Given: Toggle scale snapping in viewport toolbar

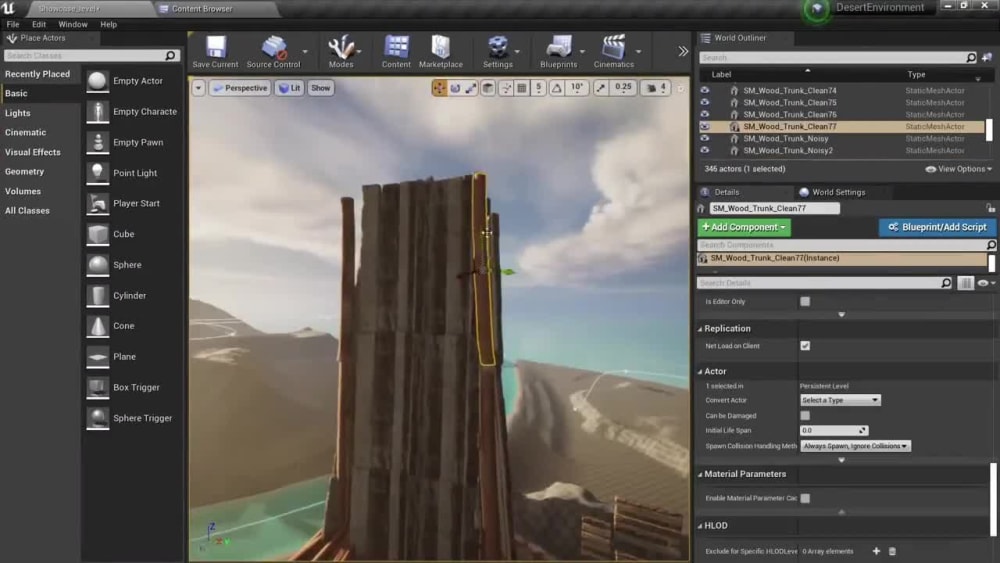Looking at the screenshot, I should coord(601,88).
